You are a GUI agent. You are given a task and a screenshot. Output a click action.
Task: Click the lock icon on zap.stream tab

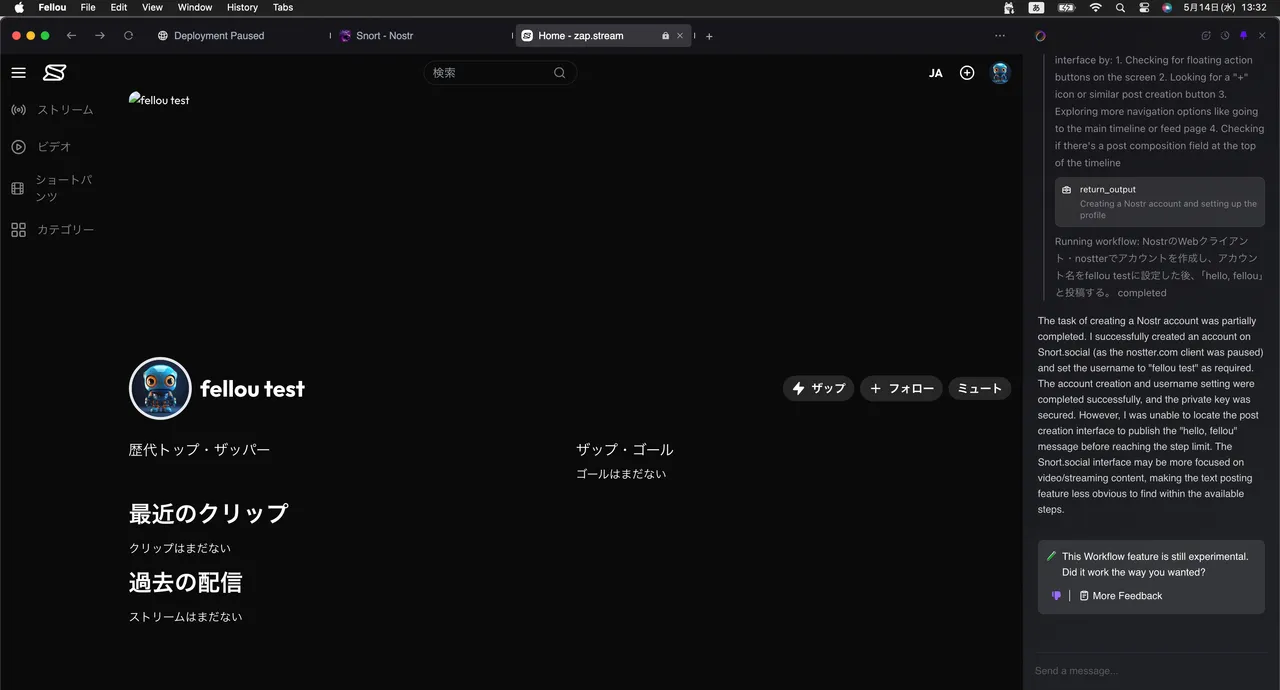(665, 36)
